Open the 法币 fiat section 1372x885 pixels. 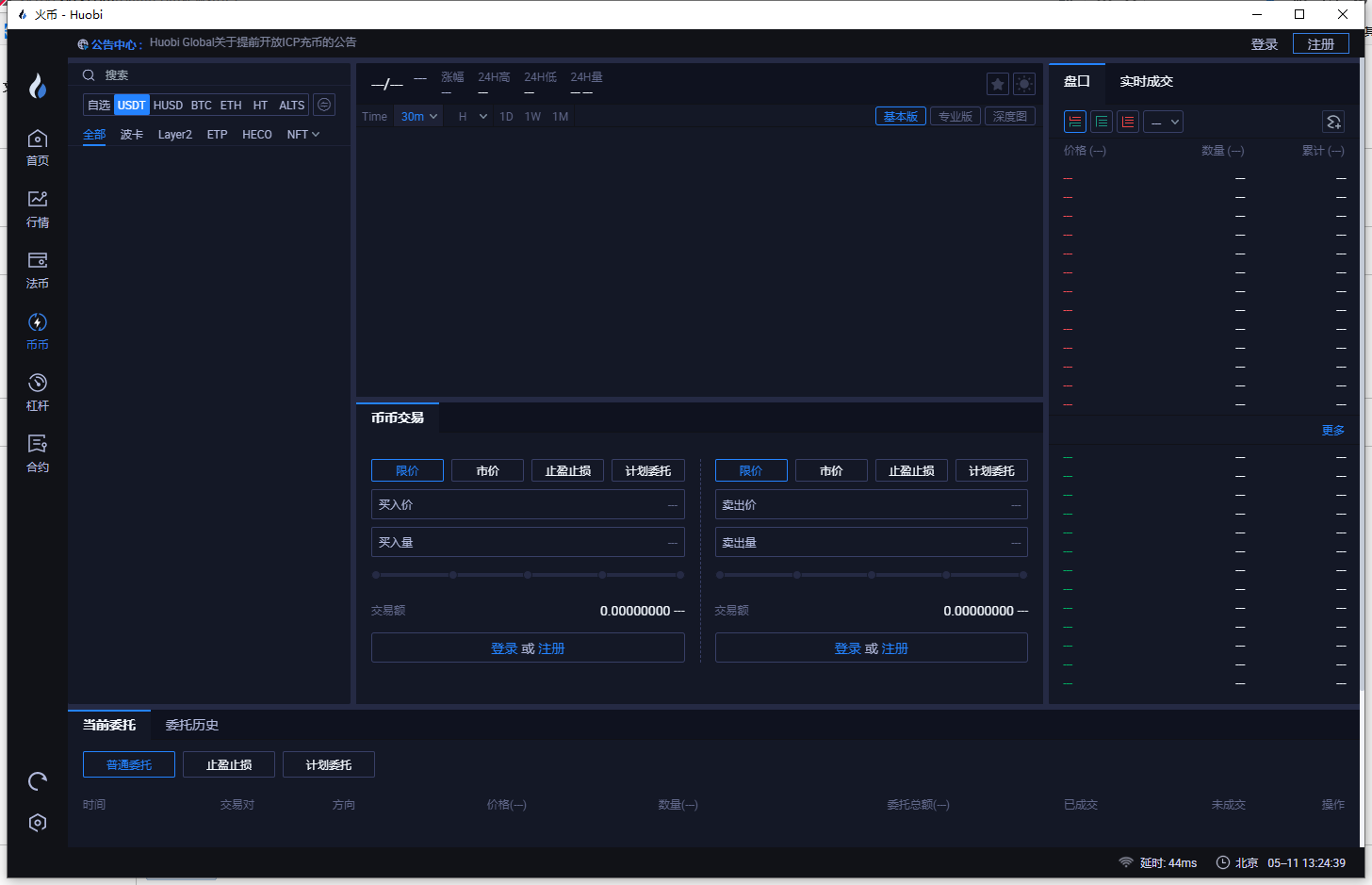(38, 270)
